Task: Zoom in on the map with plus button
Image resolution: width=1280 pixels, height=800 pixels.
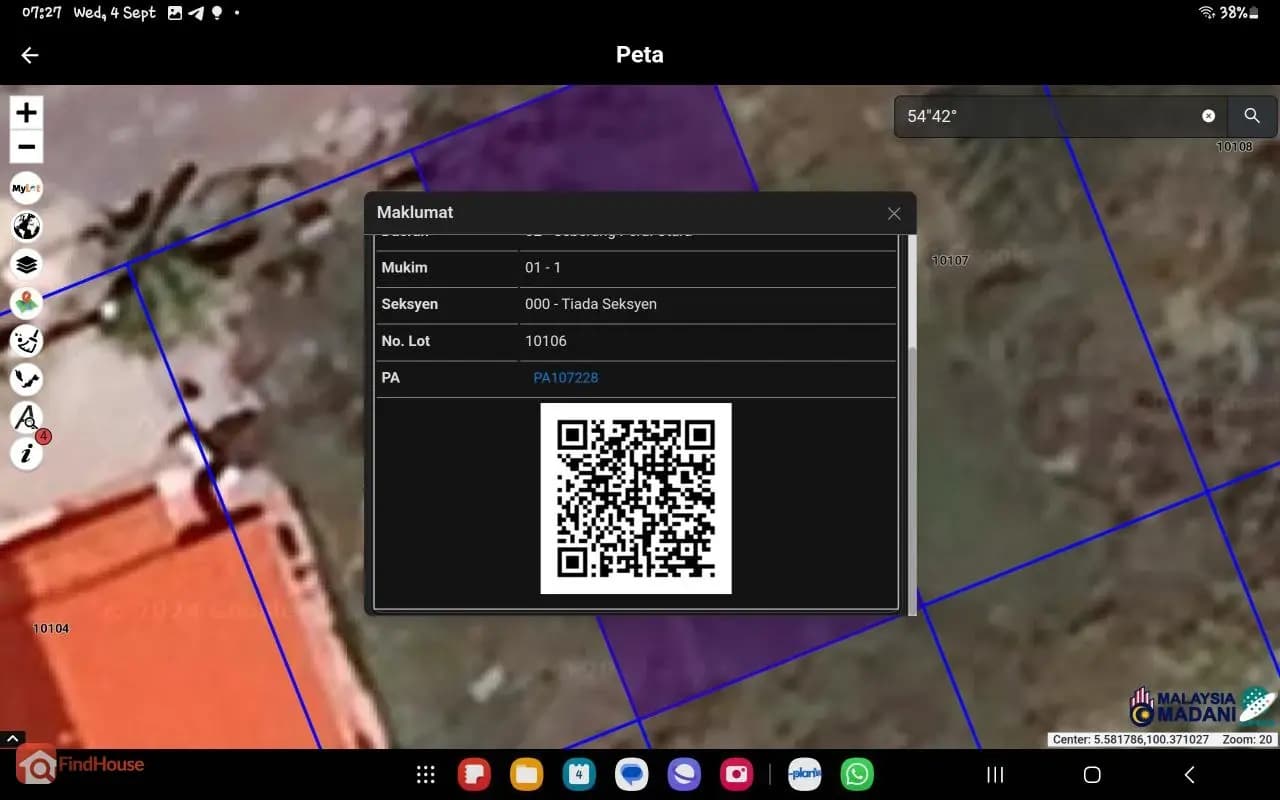Action: 27,112
